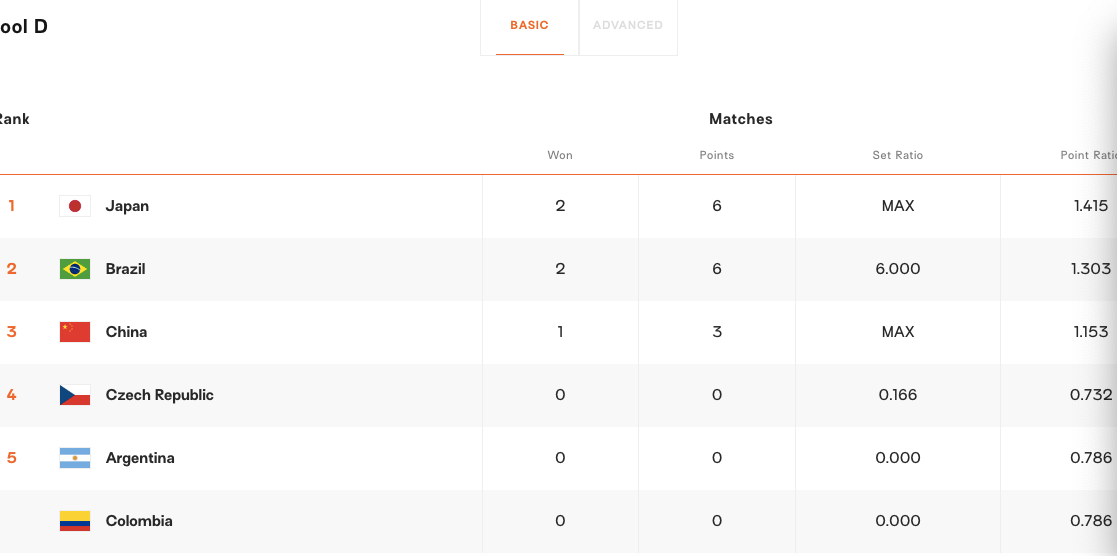Select the Set Ratio column header
The width and height of the screenshot is (1117, 556).
(898, 155)
